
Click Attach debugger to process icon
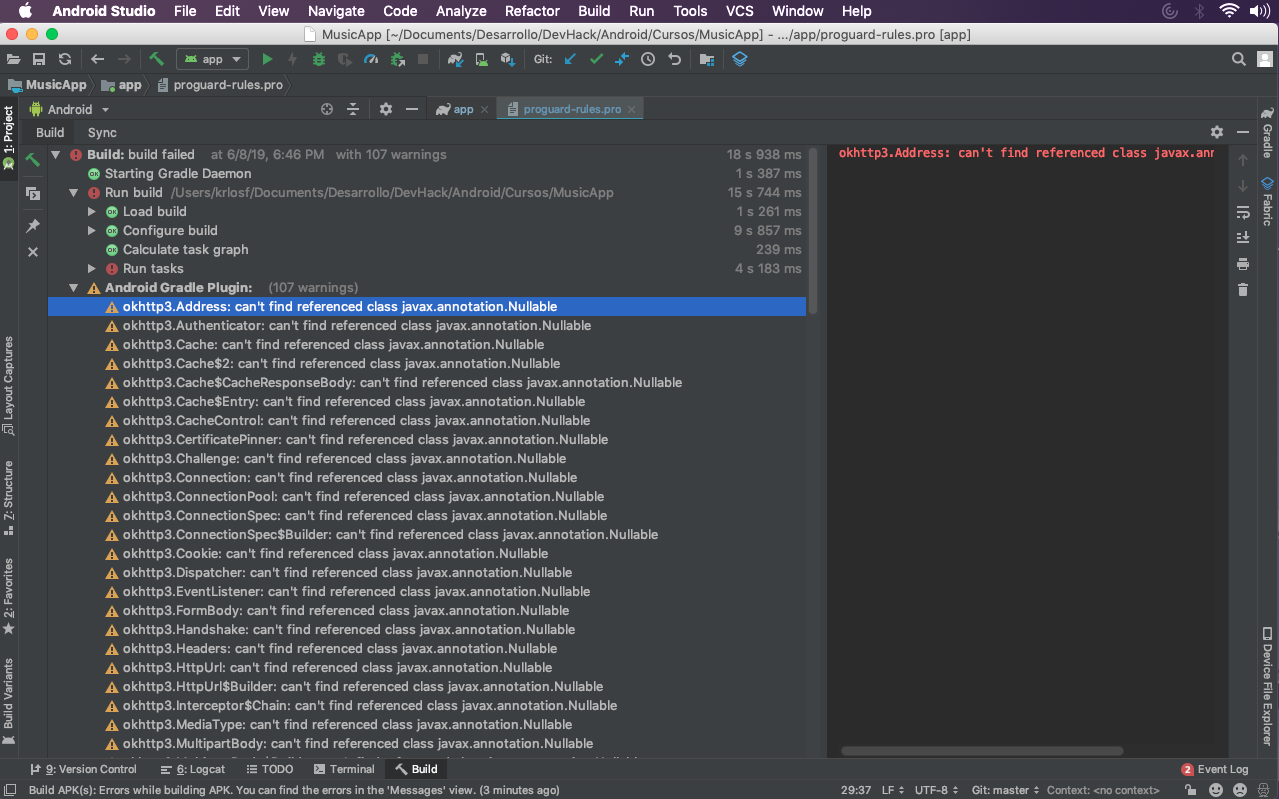(397, 60)
